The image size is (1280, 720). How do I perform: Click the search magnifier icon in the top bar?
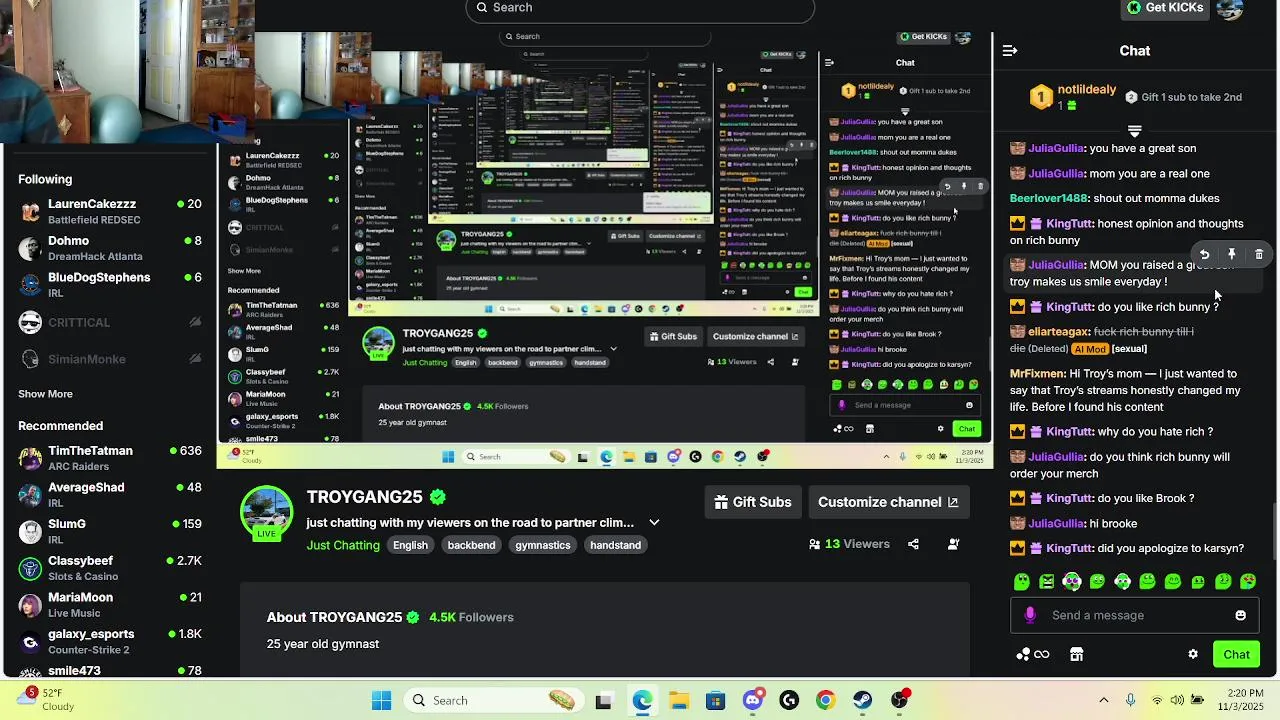(x=482, y=7)
